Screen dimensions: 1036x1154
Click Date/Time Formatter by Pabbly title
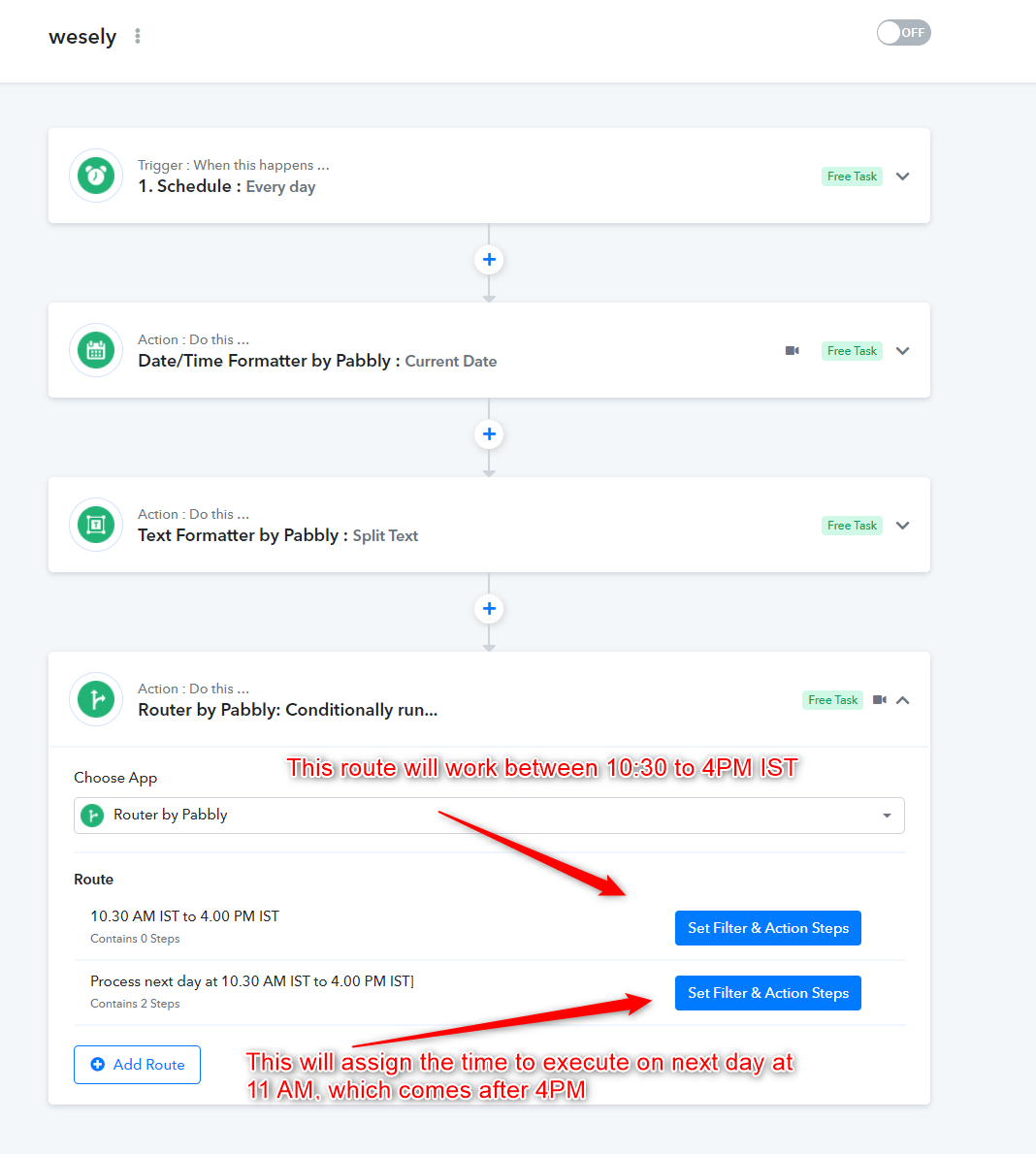click(317, 361)
